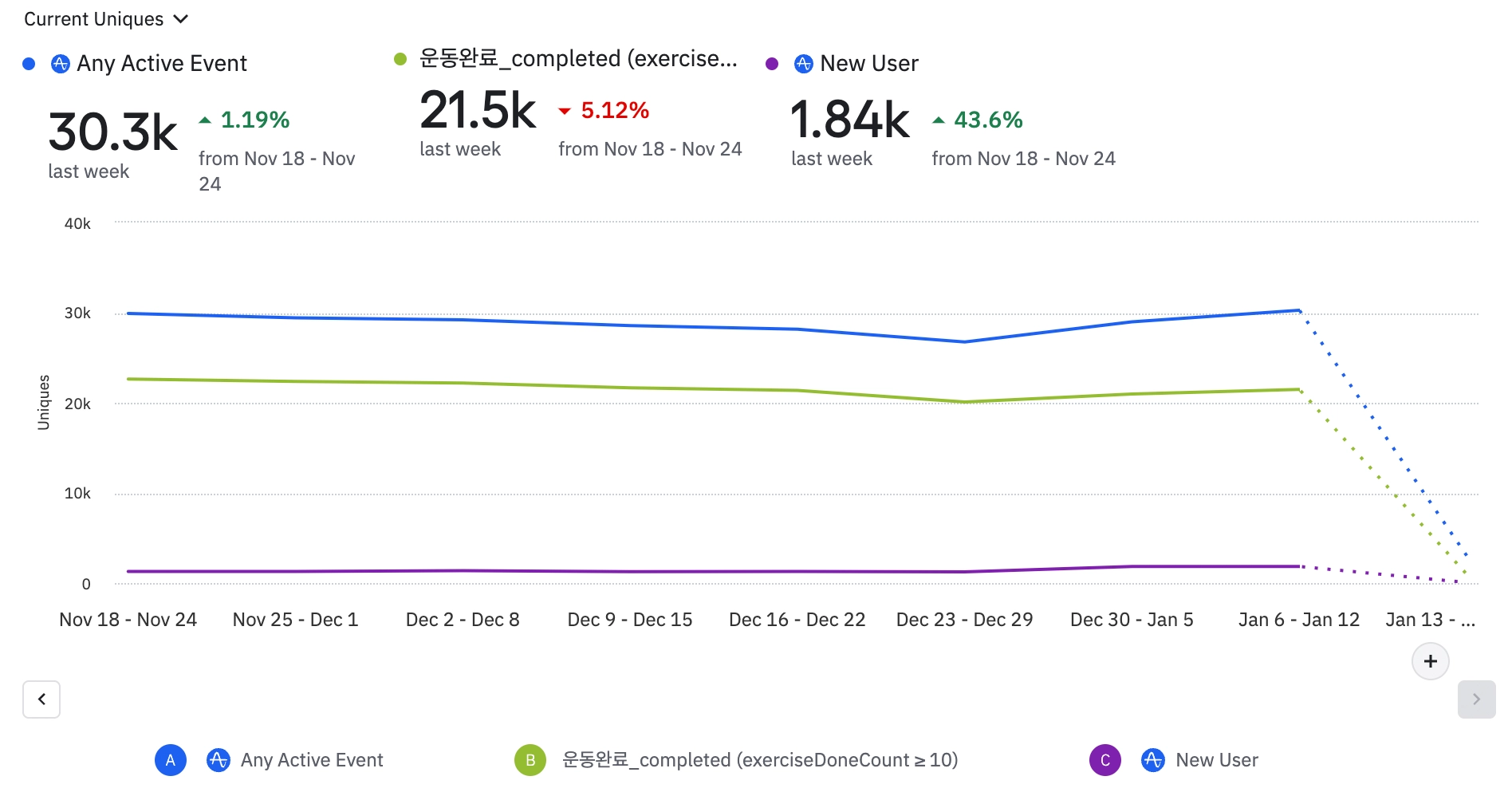1512x788 pixels.
Task: Click the Amplitude icon next to legend New User
Action: (x=1153, y=760)
